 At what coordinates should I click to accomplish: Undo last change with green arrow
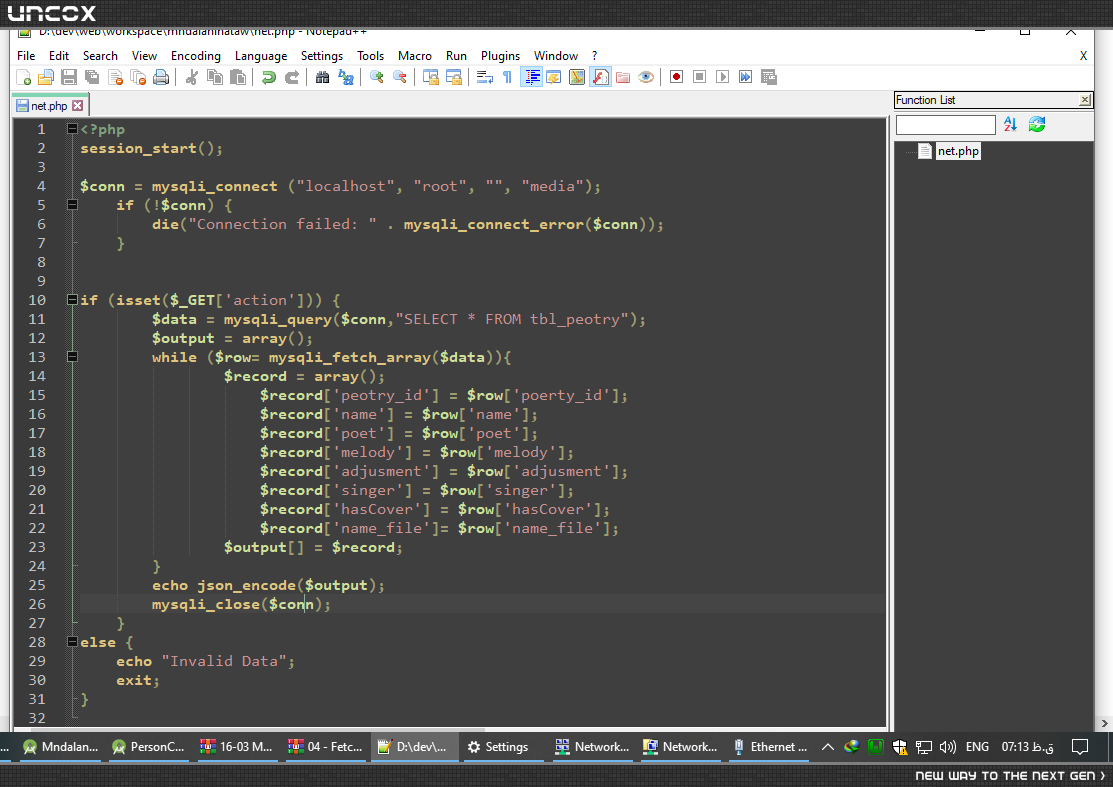point(268,77)
